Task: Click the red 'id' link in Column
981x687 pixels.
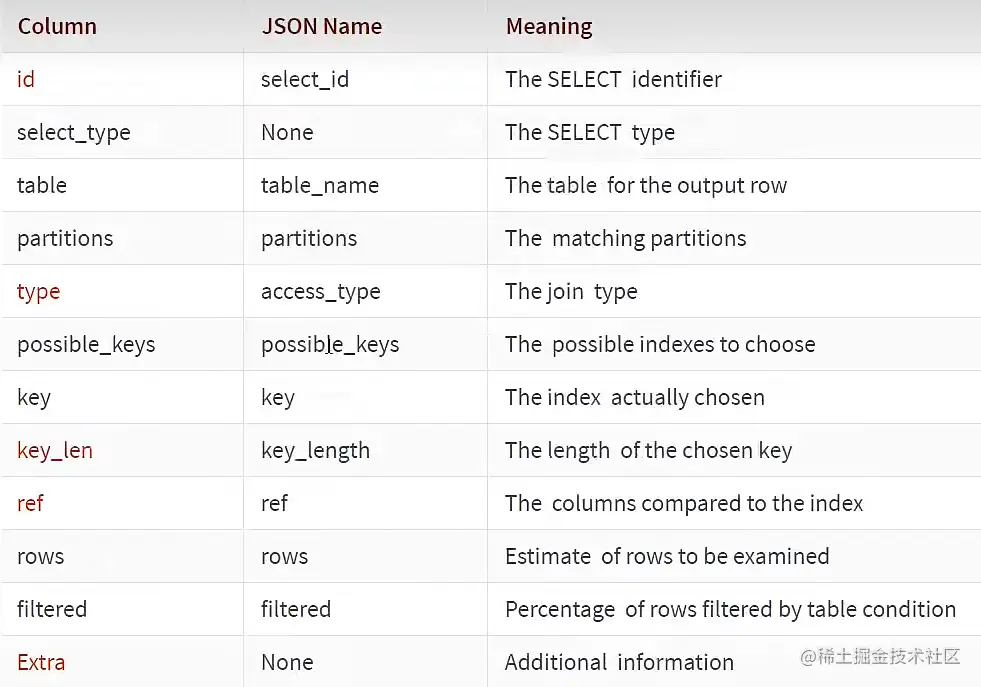Action: (26, 79)
